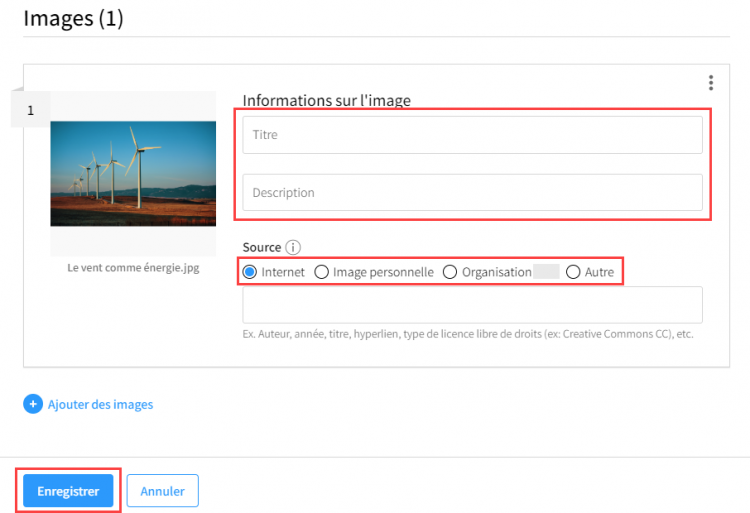
Task: Select the Image personnelle radio button
Action: (x=321, y=272)
